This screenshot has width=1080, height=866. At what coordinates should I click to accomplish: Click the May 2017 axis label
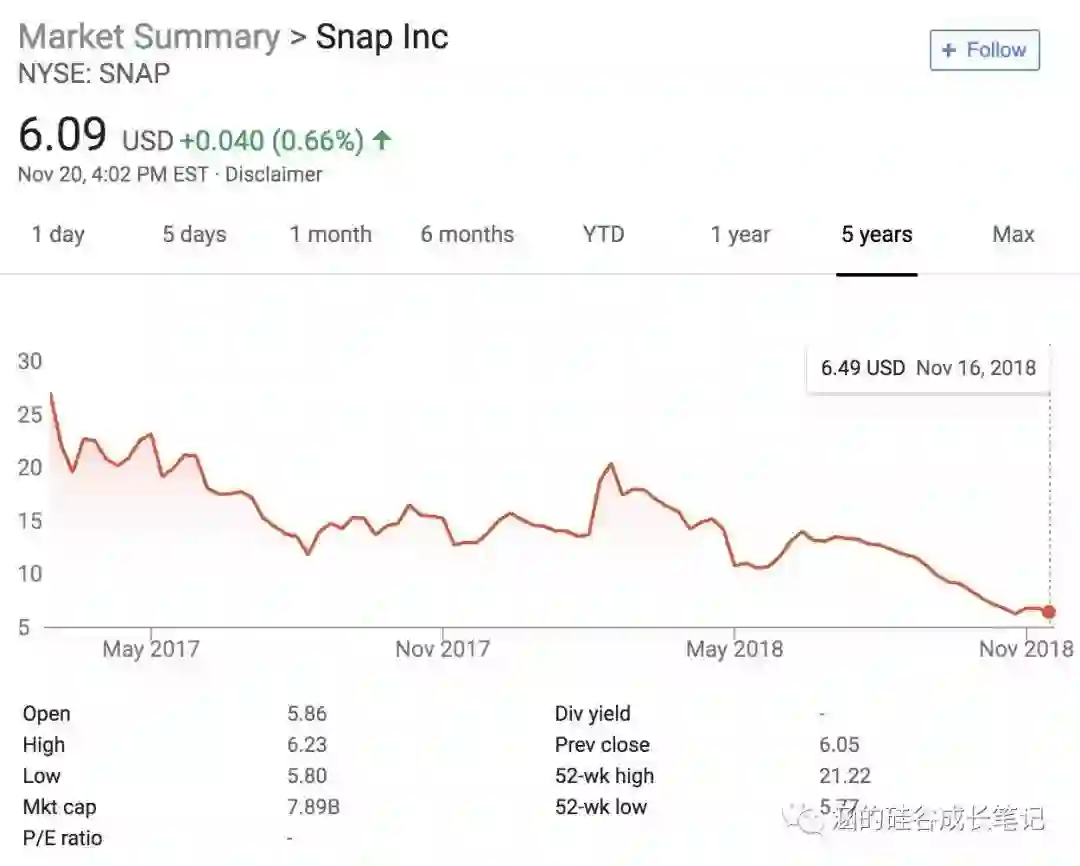coord(151,649)
